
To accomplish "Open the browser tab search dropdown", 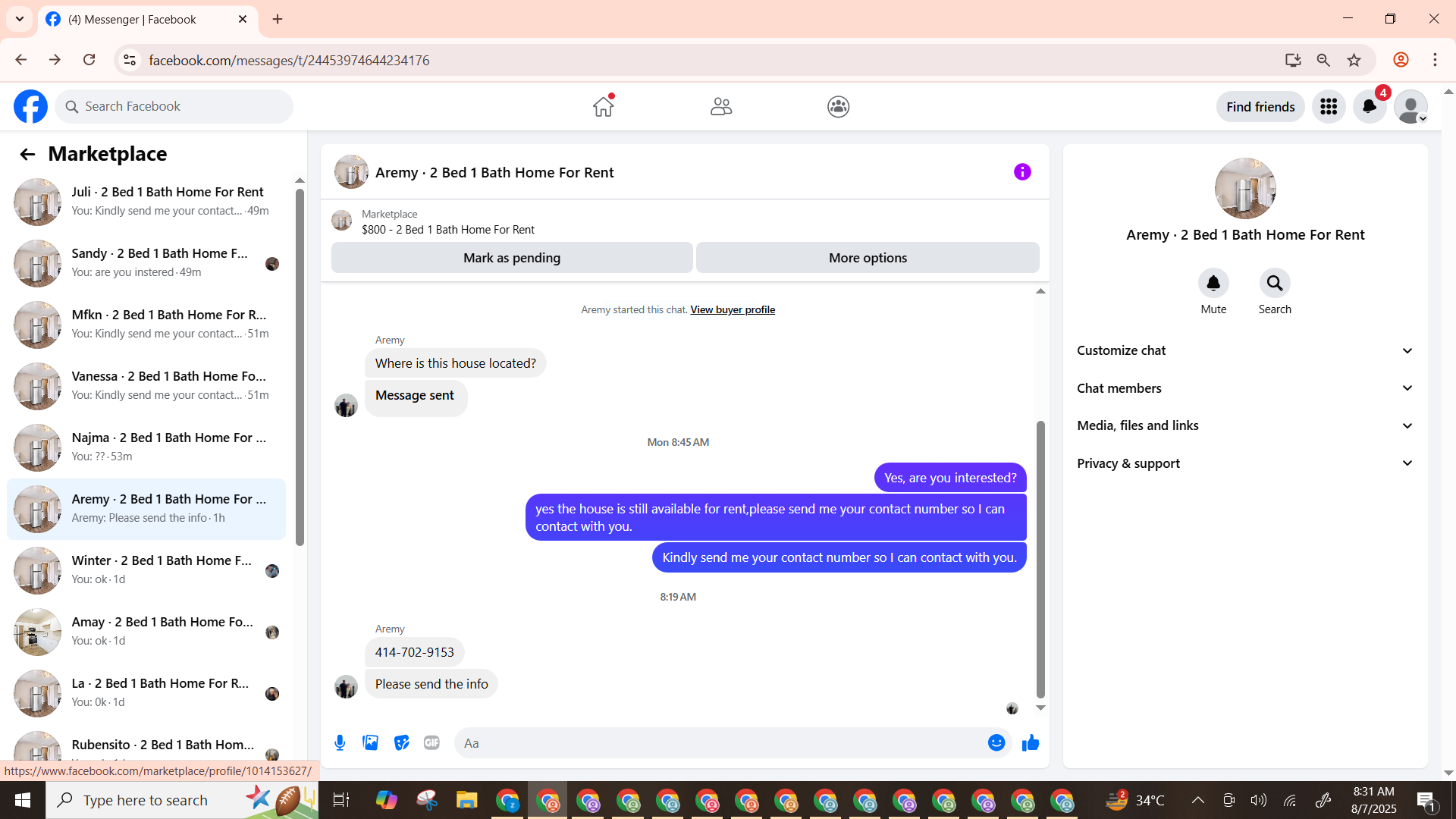I will 20,19.
